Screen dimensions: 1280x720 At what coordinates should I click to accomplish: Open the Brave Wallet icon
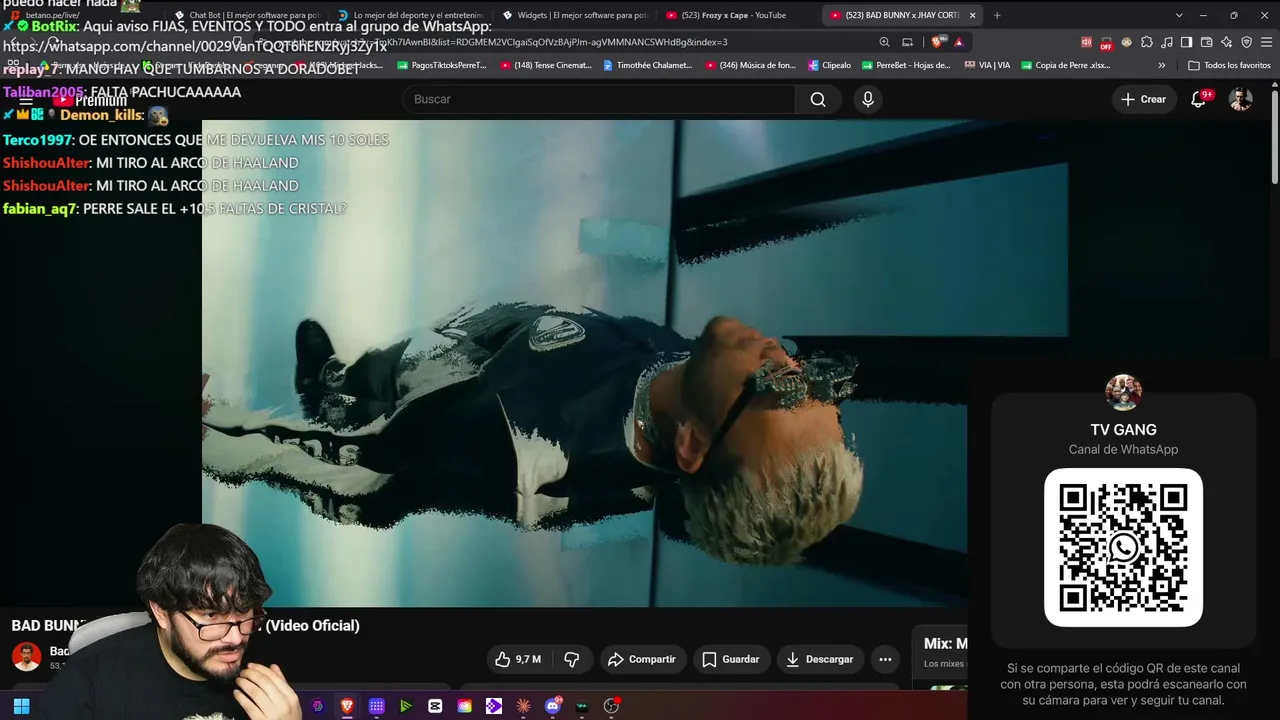coord(1206,42)
